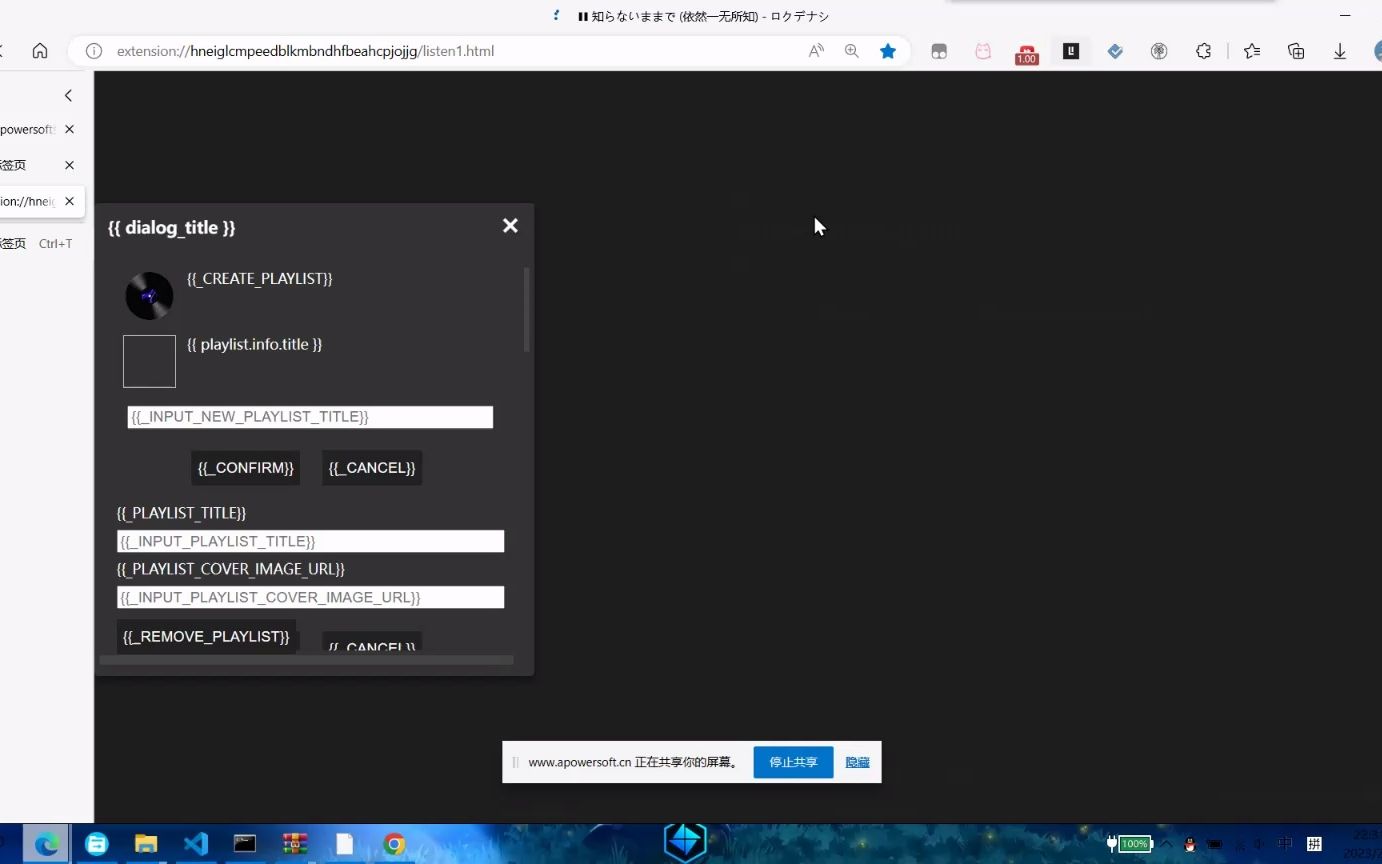Open the round gray emblem extension icon

[1159, 51]
